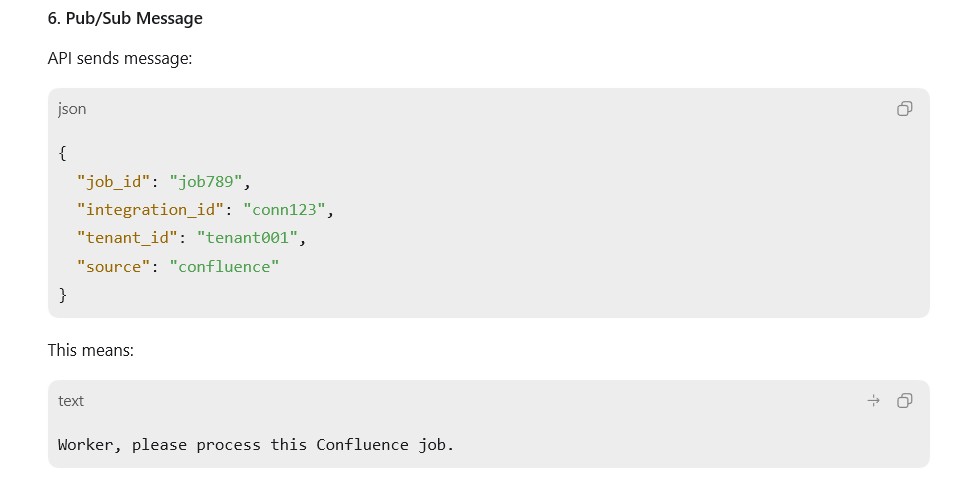Viewport: 953px width, 484px height.
Task: Click the "conn123" value string
Action: (284, 210)
